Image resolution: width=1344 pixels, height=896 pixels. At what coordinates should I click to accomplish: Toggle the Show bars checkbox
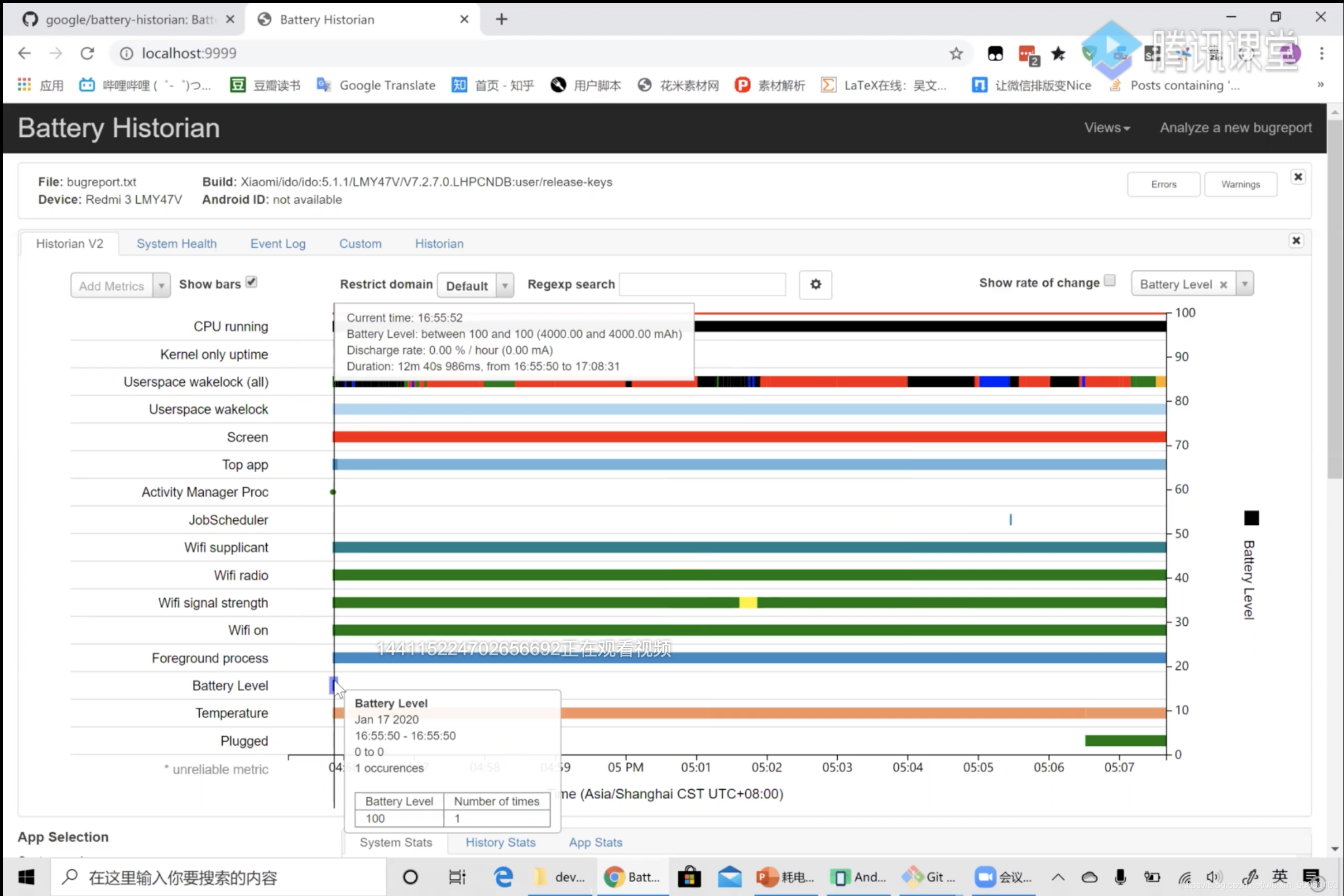tap(251, 282)
